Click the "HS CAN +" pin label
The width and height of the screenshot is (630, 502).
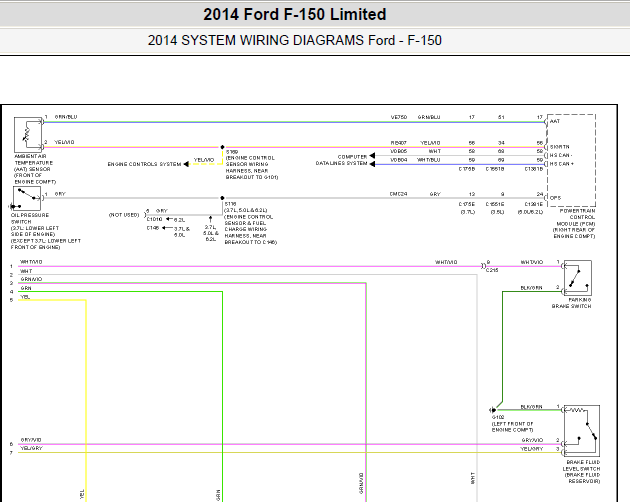pyautogui.click(x=562, y=164)
